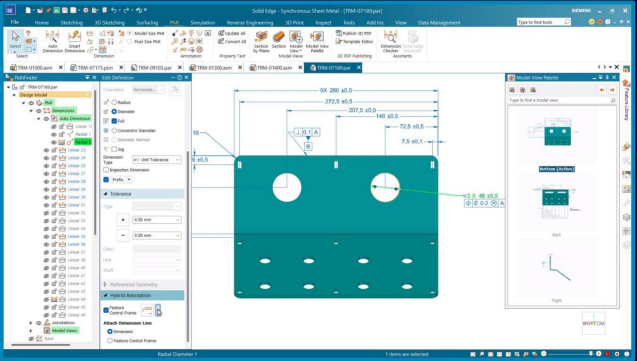
Task: Switch to TRM-07175.psm document tab
Action: [x=95, y=68]
